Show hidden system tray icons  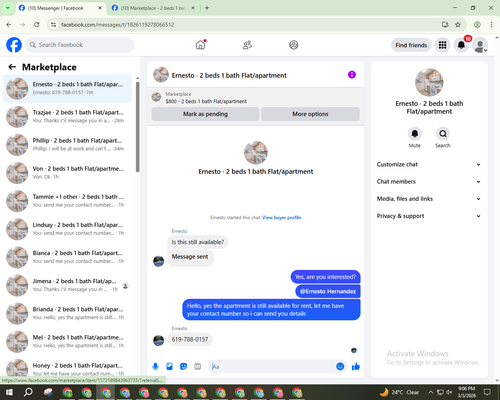click(430, 392)
